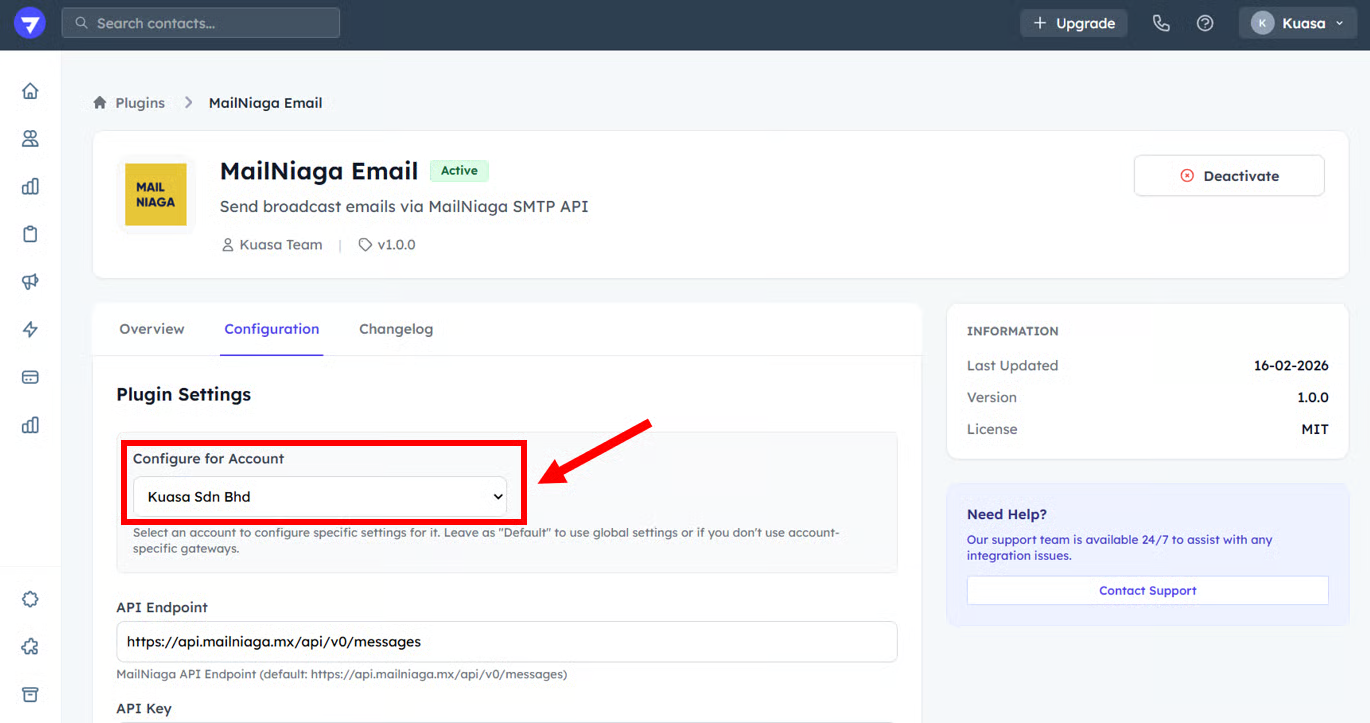Click the clipboard icon in the sidebar
1370x723 pixels.
pos(30,234)
